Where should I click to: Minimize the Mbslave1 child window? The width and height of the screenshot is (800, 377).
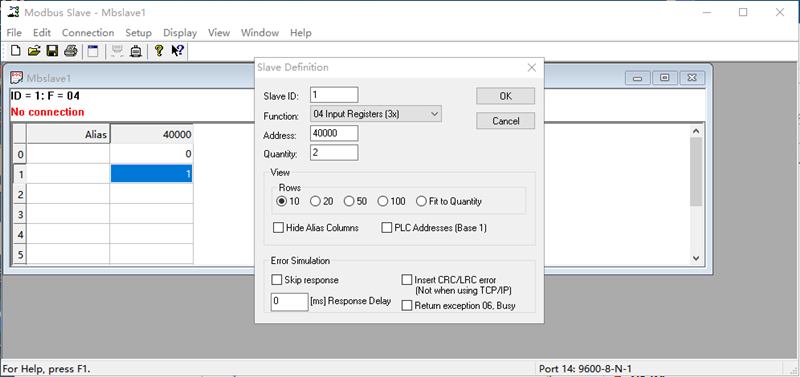pos(638,78)
